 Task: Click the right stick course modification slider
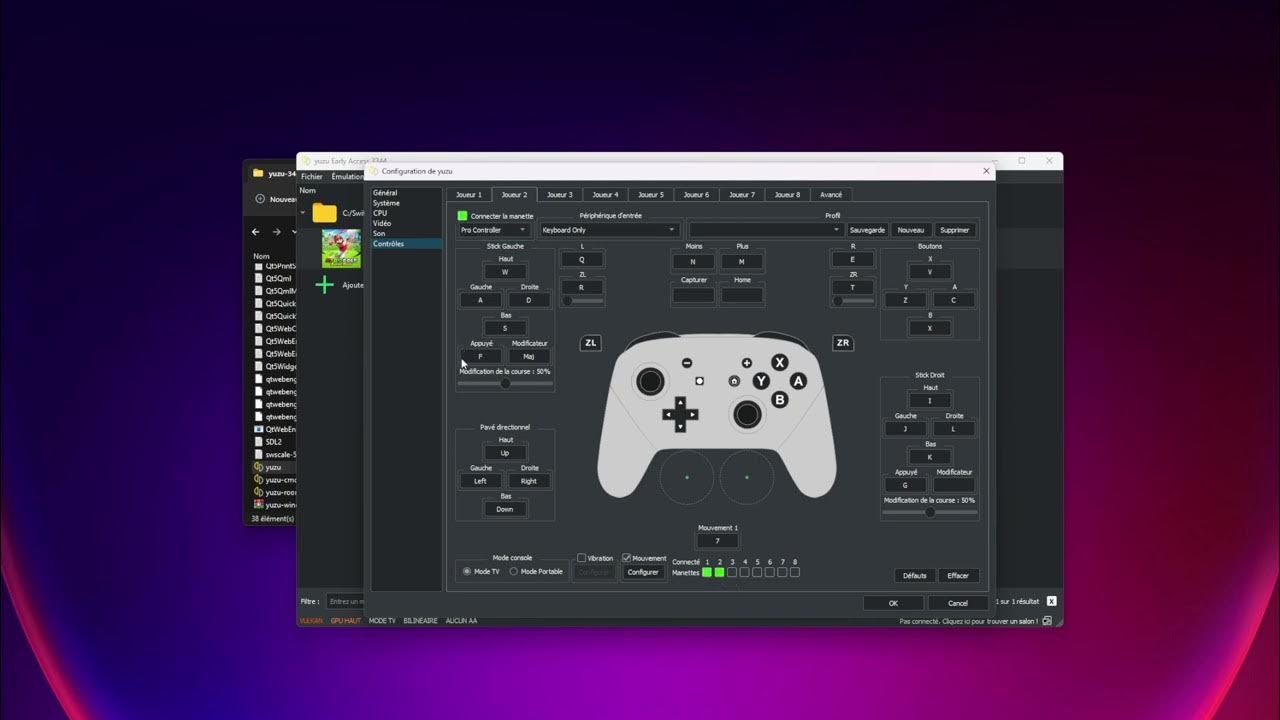pos(930,512)
